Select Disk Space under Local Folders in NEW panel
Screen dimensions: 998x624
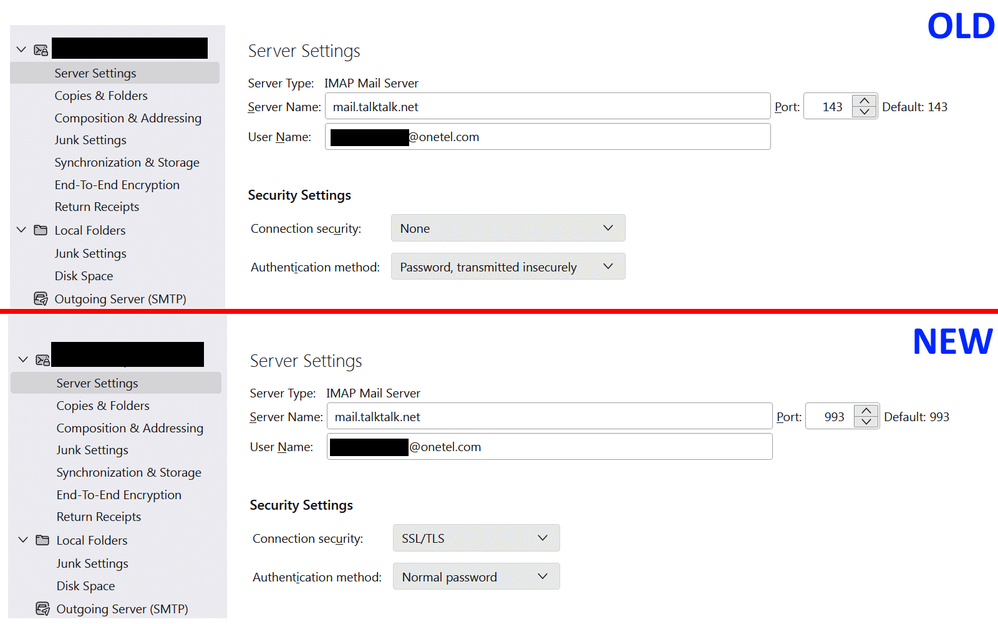pos(84,585)
